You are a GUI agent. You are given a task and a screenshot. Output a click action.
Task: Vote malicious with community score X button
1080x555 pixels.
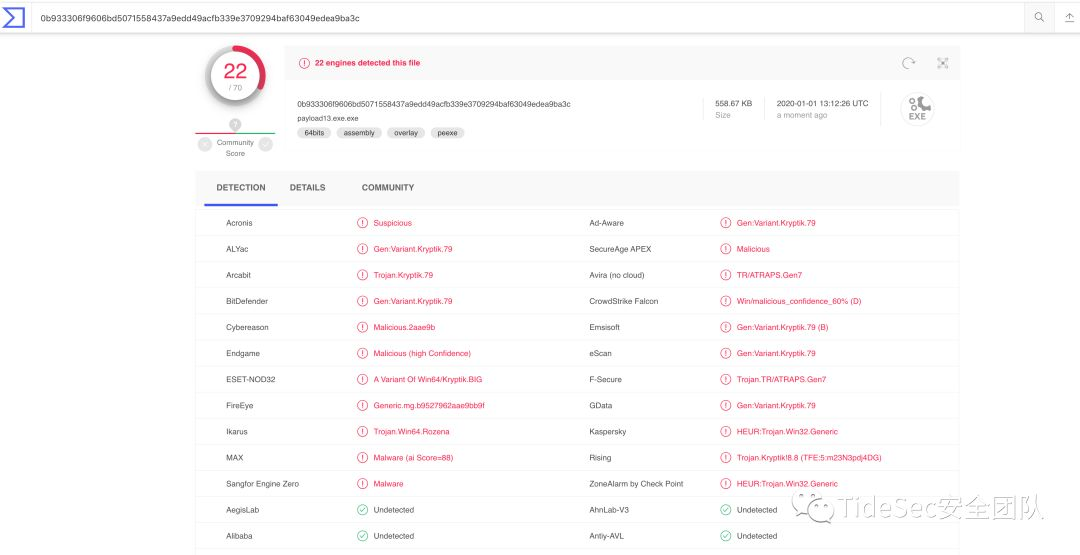[205, 144]
